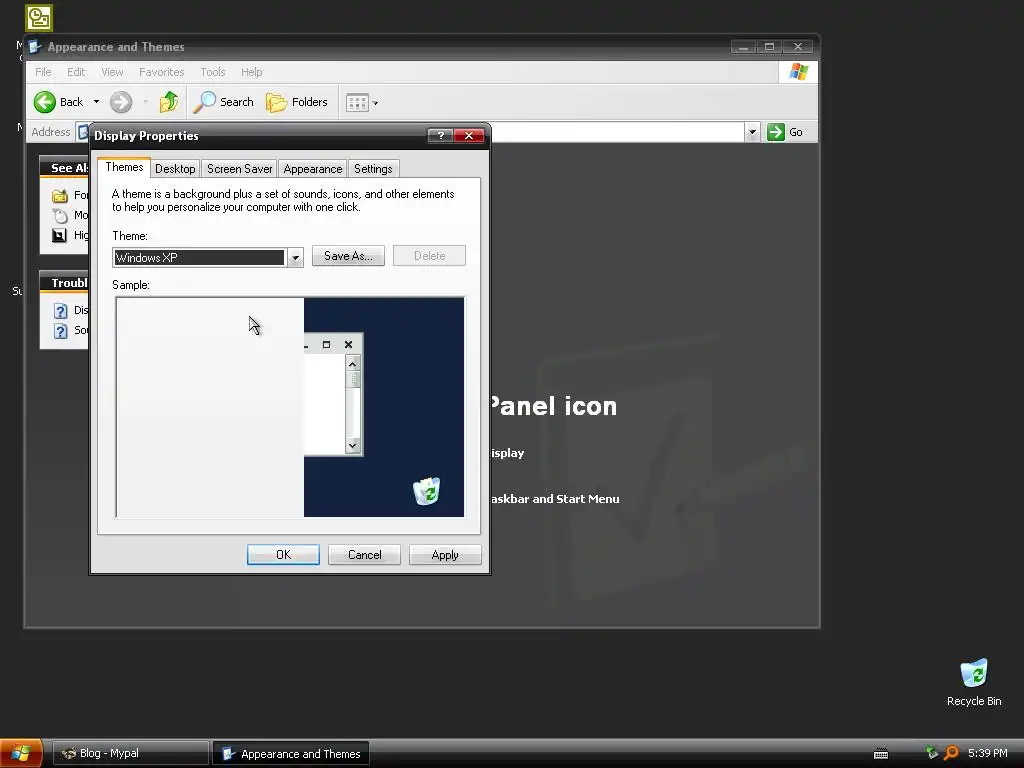
Task: Click the Appearance and Themes taskbar button
Action: click(291, 754)
